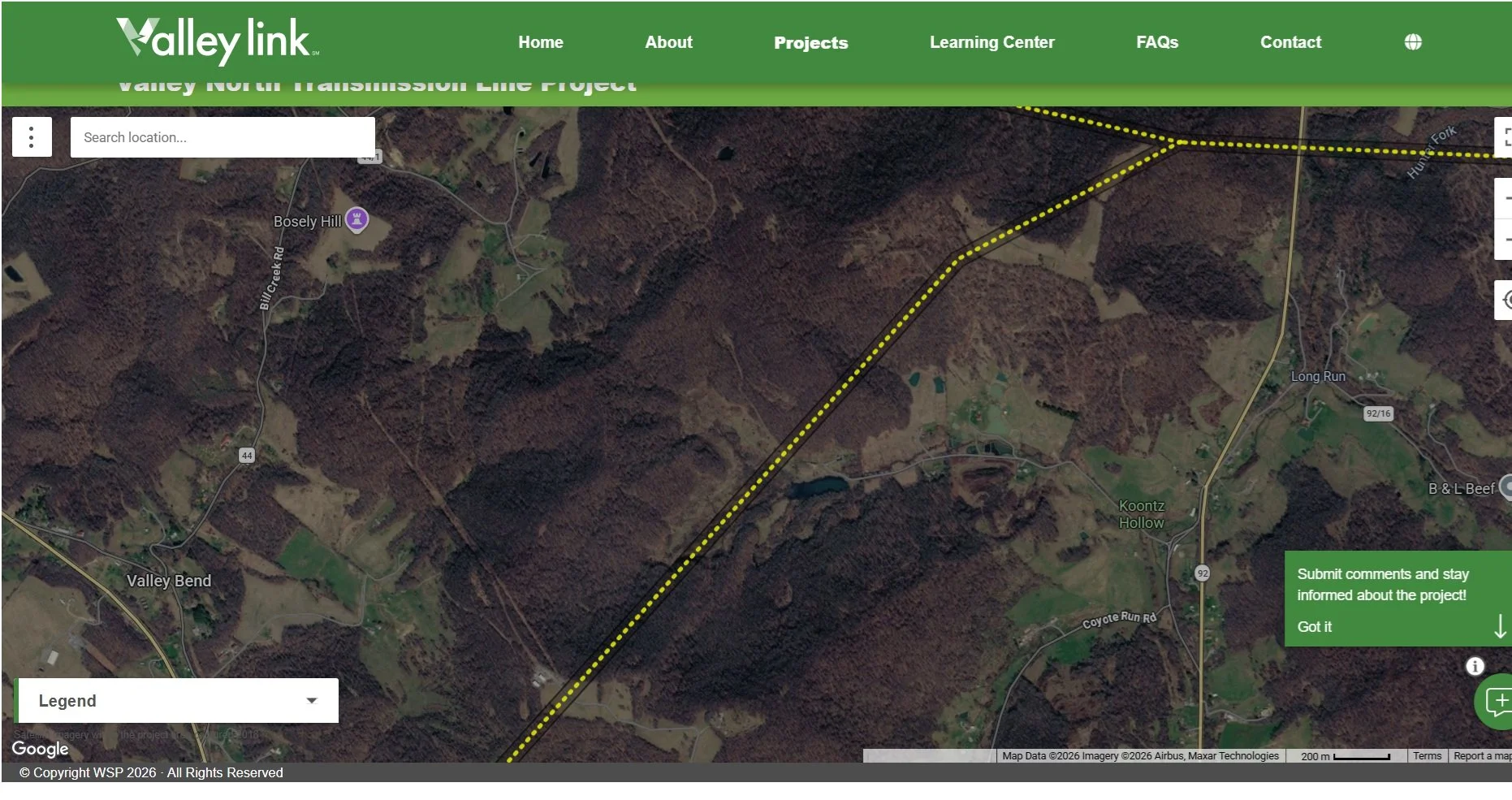Open the Projects menu item
1512x800 pixels.
(810, 43)
